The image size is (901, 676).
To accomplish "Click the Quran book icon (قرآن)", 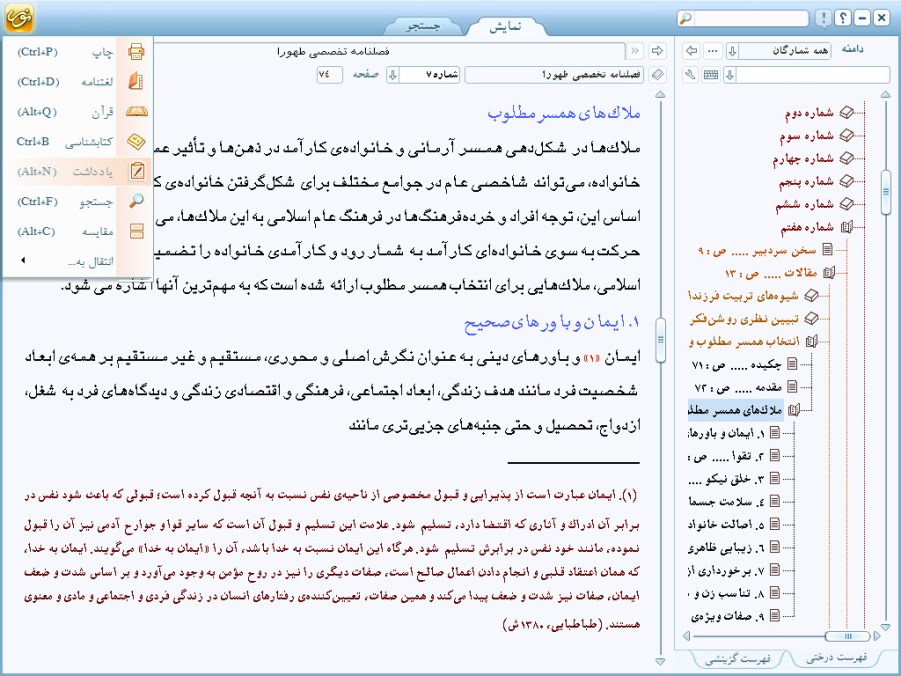I will pos(136,112).
